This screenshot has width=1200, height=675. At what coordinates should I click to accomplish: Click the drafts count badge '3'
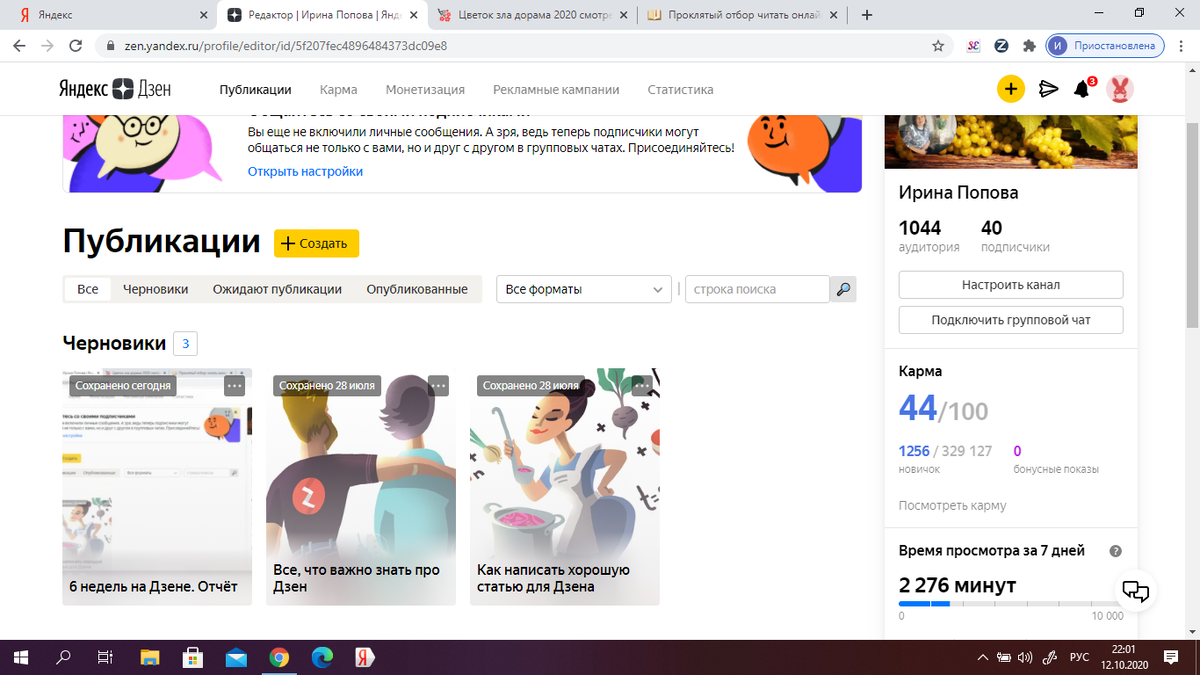tap(185, 344)
